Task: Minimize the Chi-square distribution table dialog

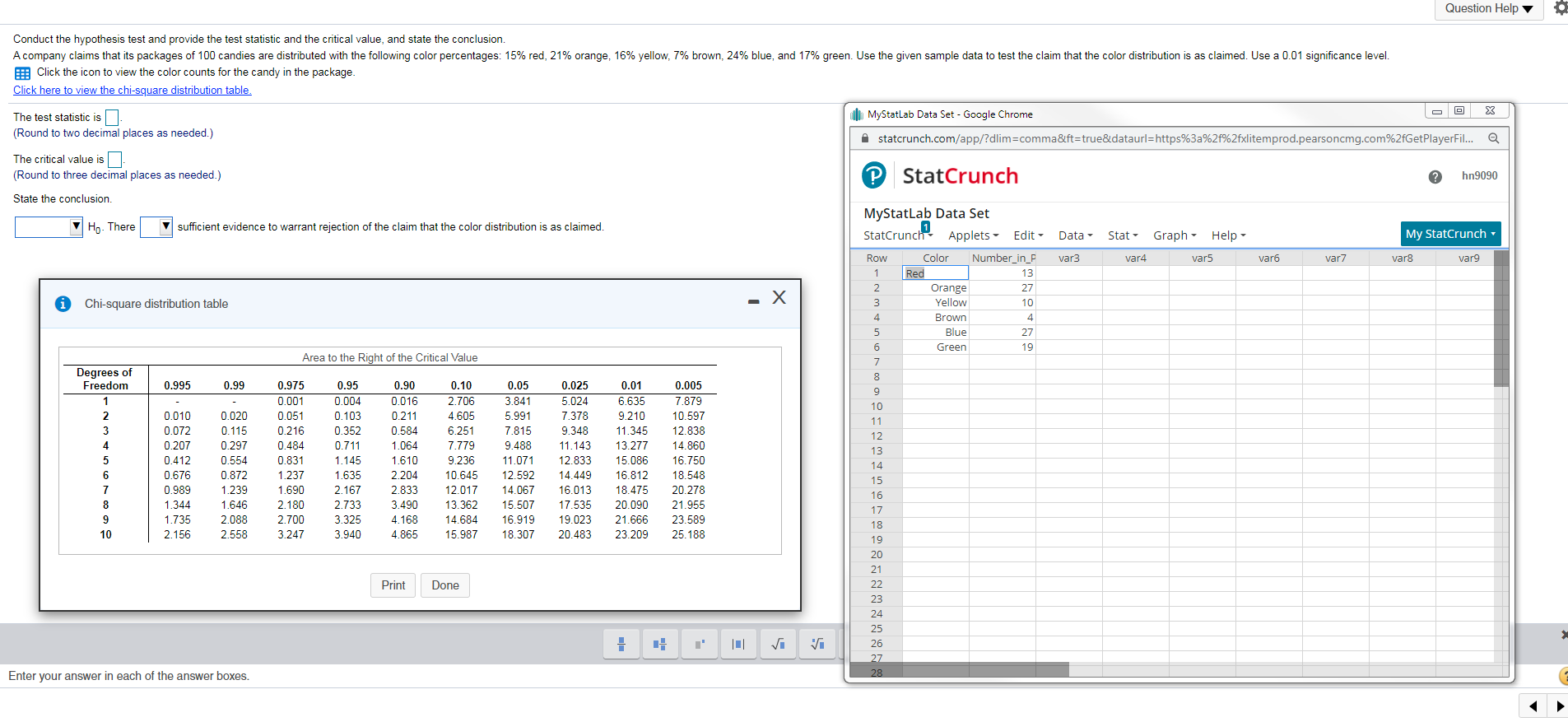Action: pyautogui.click(x=753, y=302)
